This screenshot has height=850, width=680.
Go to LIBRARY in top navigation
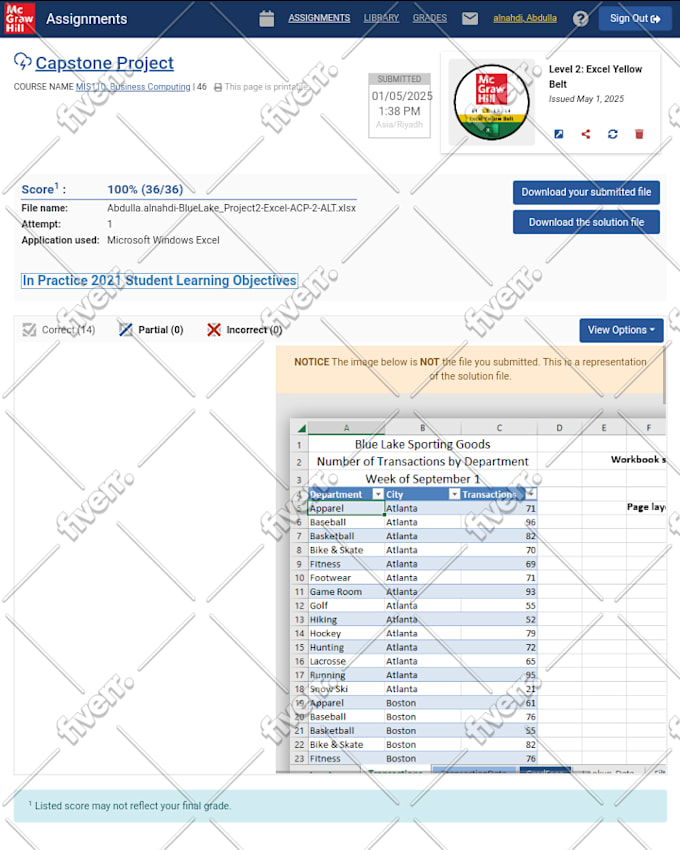[x=381, y=18]
